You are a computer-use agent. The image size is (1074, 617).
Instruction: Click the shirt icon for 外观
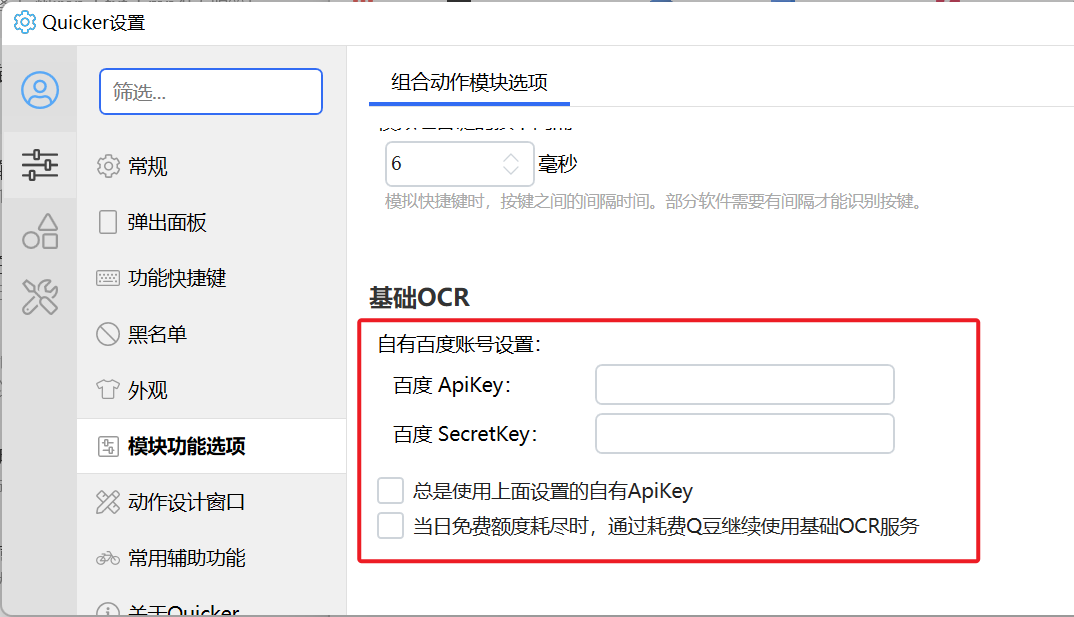pos(108,390)
